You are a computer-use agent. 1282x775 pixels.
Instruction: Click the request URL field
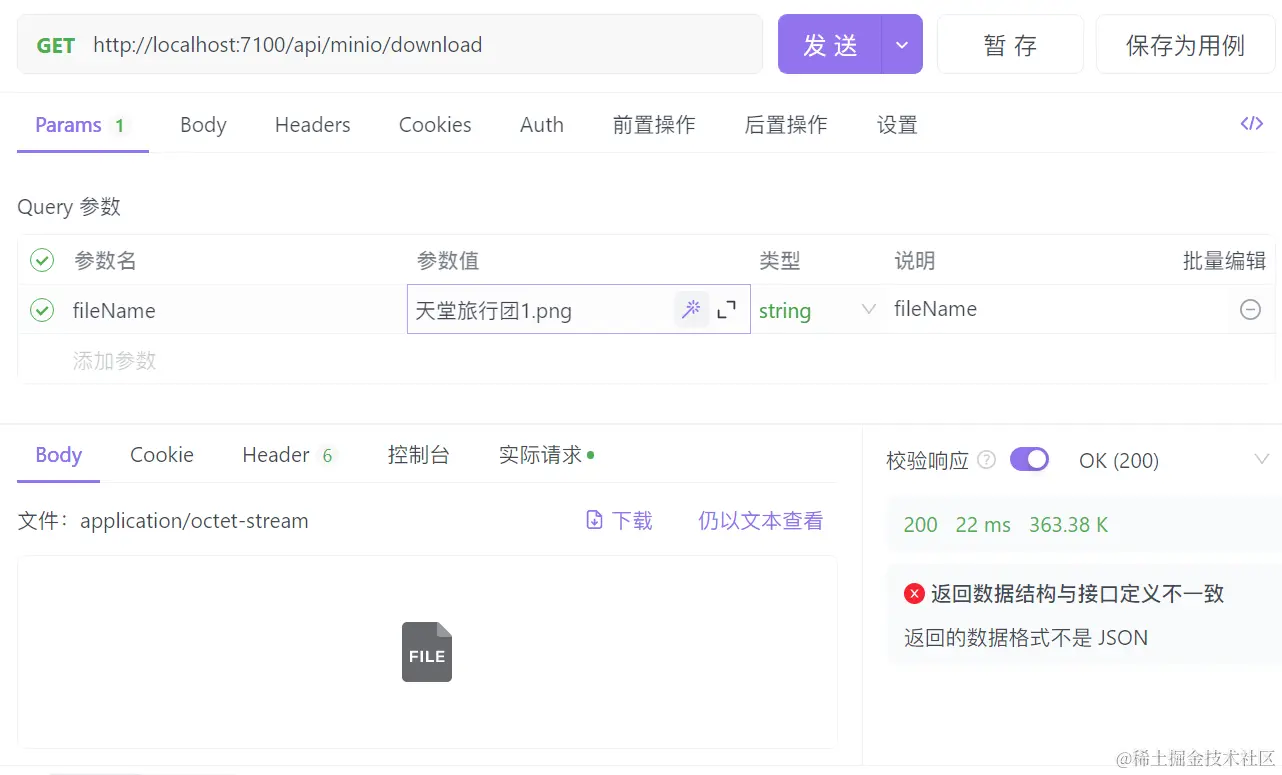coord(390,45)
